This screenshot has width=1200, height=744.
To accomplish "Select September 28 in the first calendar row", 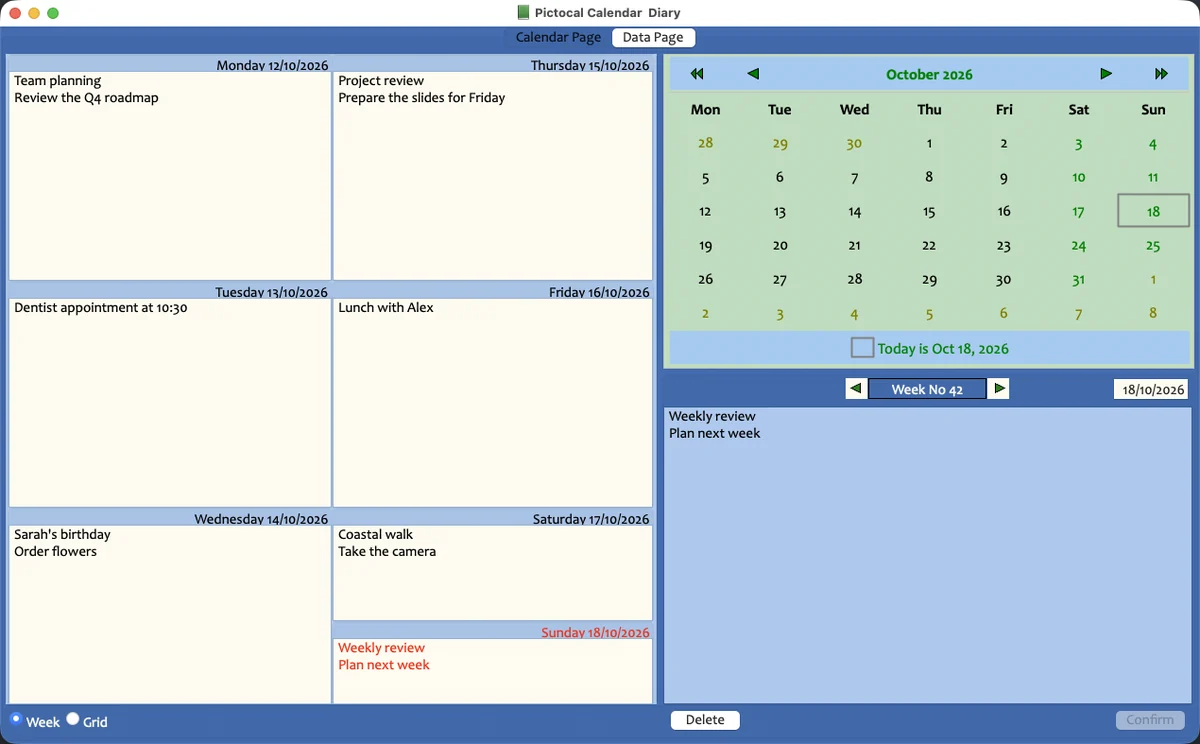I will click(705, 143).
